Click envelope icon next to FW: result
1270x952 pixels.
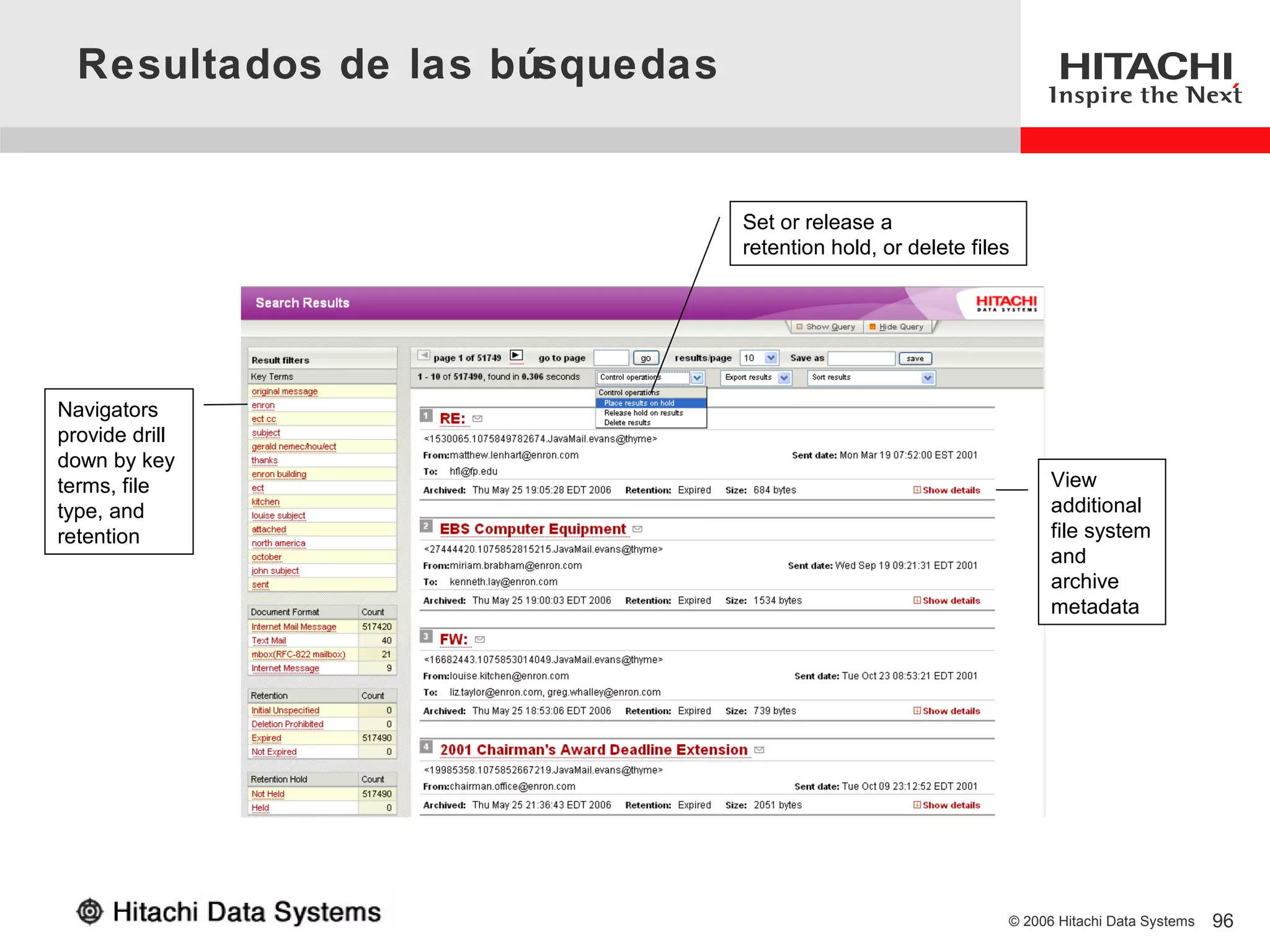click(x=480, y=640)
